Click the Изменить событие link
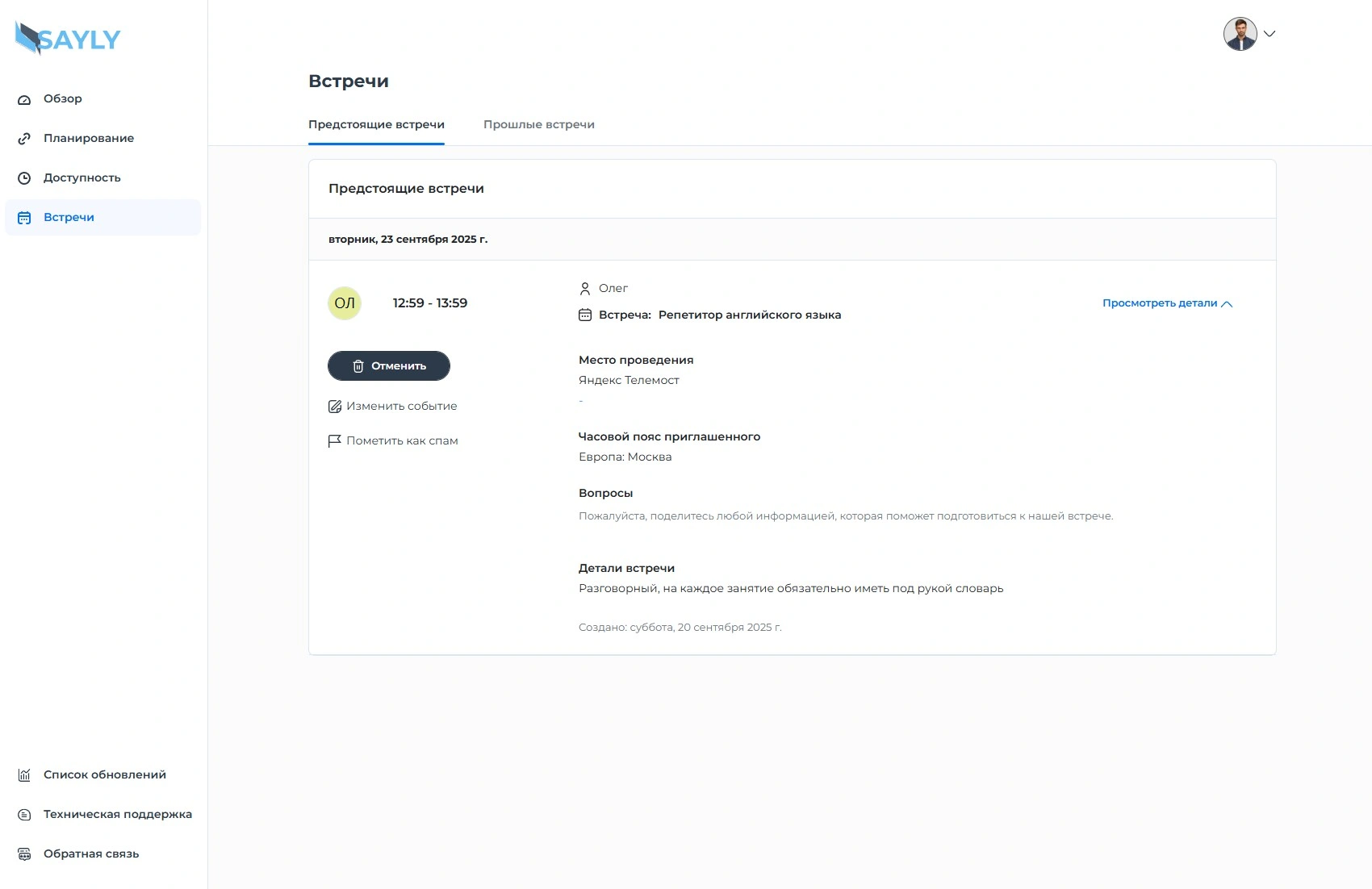 point(401,407)
